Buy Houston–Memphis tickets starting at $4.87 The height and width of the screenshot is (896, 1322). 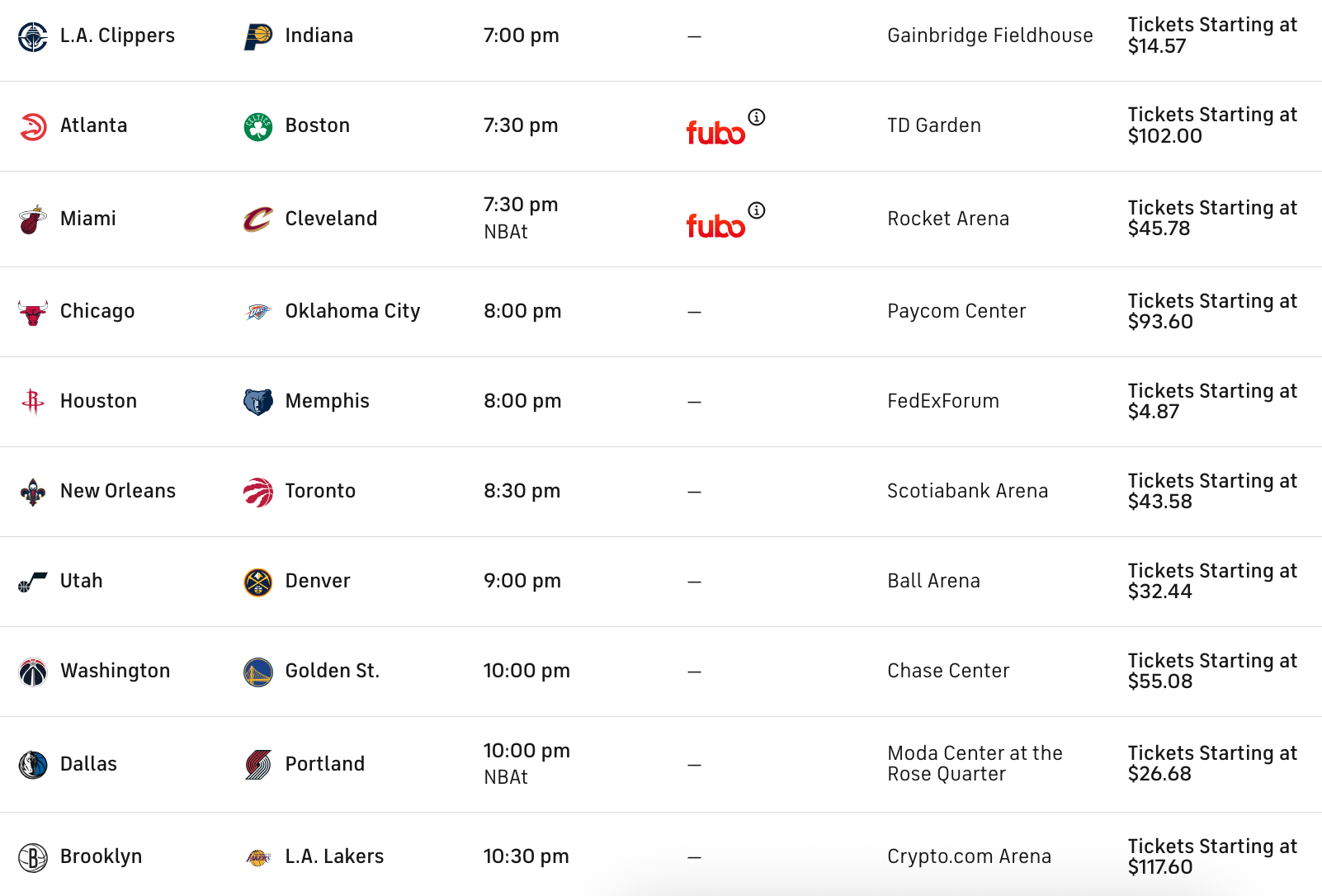pos(1211,401)
